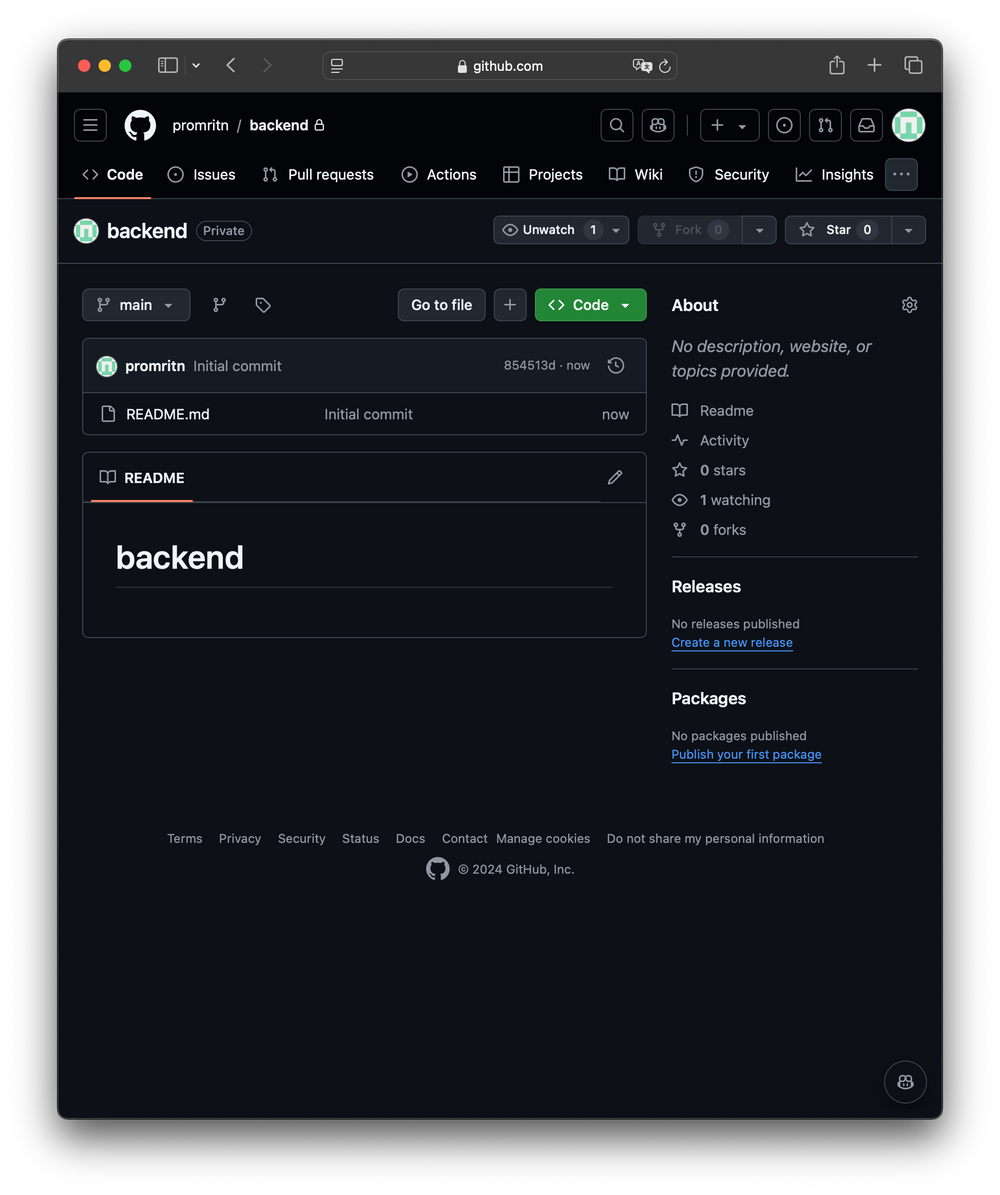The height and width of the screenshot is (1195, 1000).
Task: Open the Insights tab
Action: (x=835, y=175)
